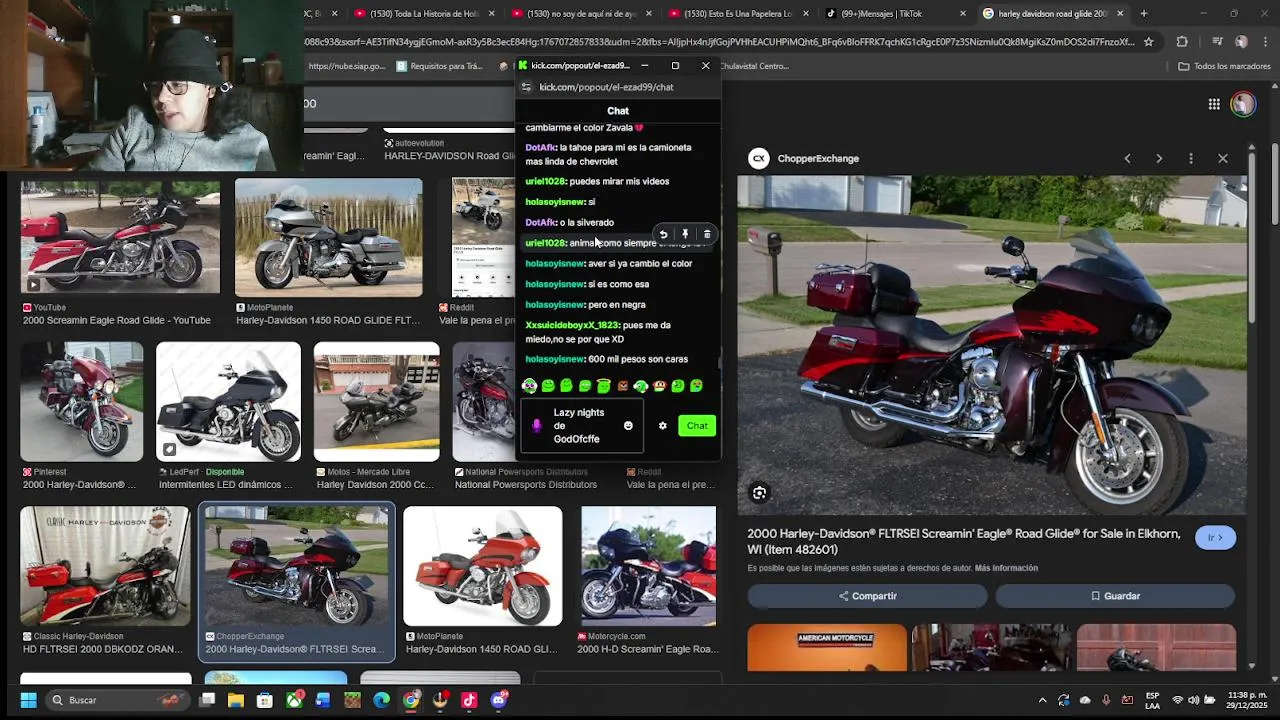The height and width of the screenshot is (720, 1280).
Task: Open the preview panel three-dot options menu
Action: (x=1191, y=158)
